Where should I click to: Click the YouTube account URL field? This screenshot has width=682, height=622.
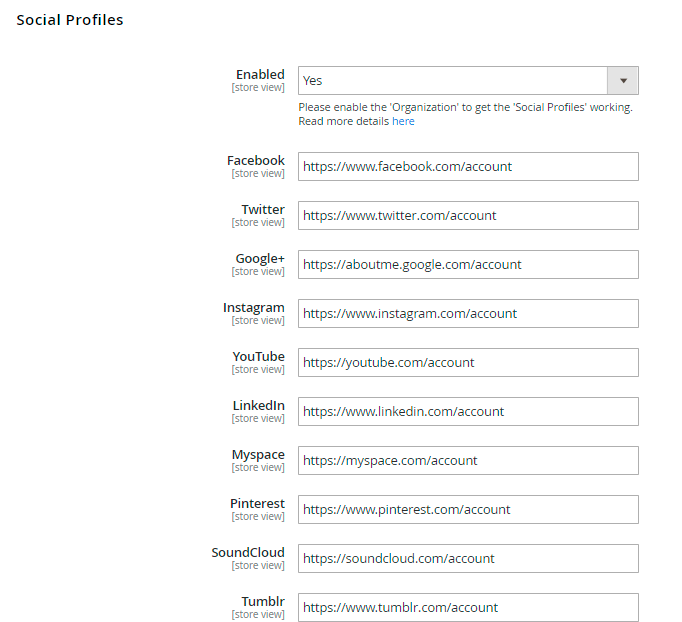468,363
